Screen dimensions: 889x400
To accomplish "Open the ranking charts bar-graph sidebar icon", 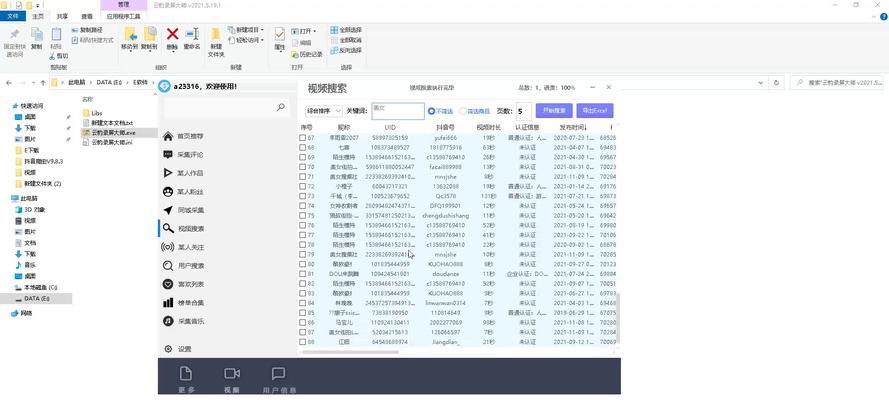I will click(x=168, y=303).
